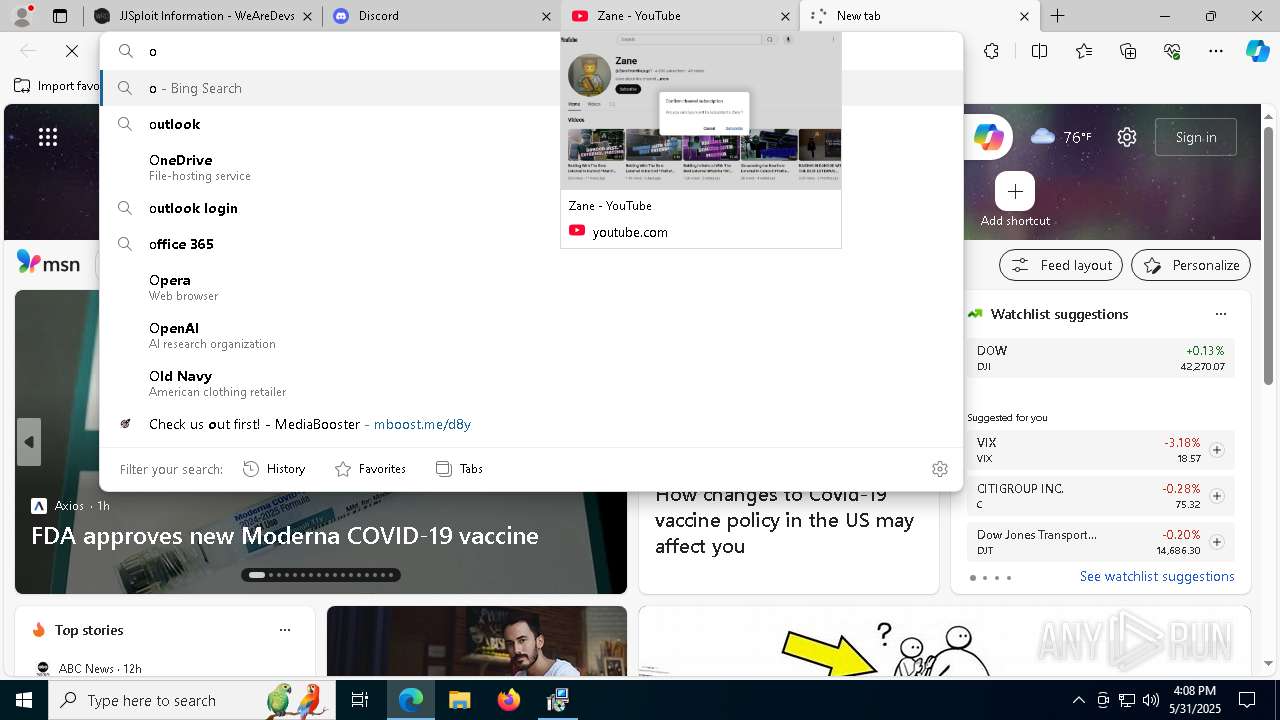
Task: Open address bar search settings gear
Action: 940,469
